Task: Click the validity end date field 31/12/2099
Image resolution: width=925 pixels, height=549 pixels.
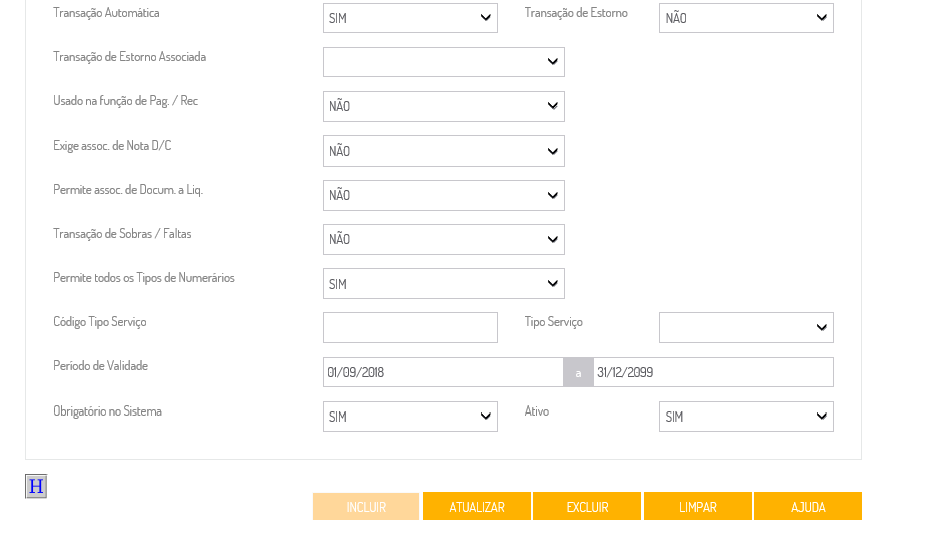Action: pyautogui.click(x=713, y=372)
